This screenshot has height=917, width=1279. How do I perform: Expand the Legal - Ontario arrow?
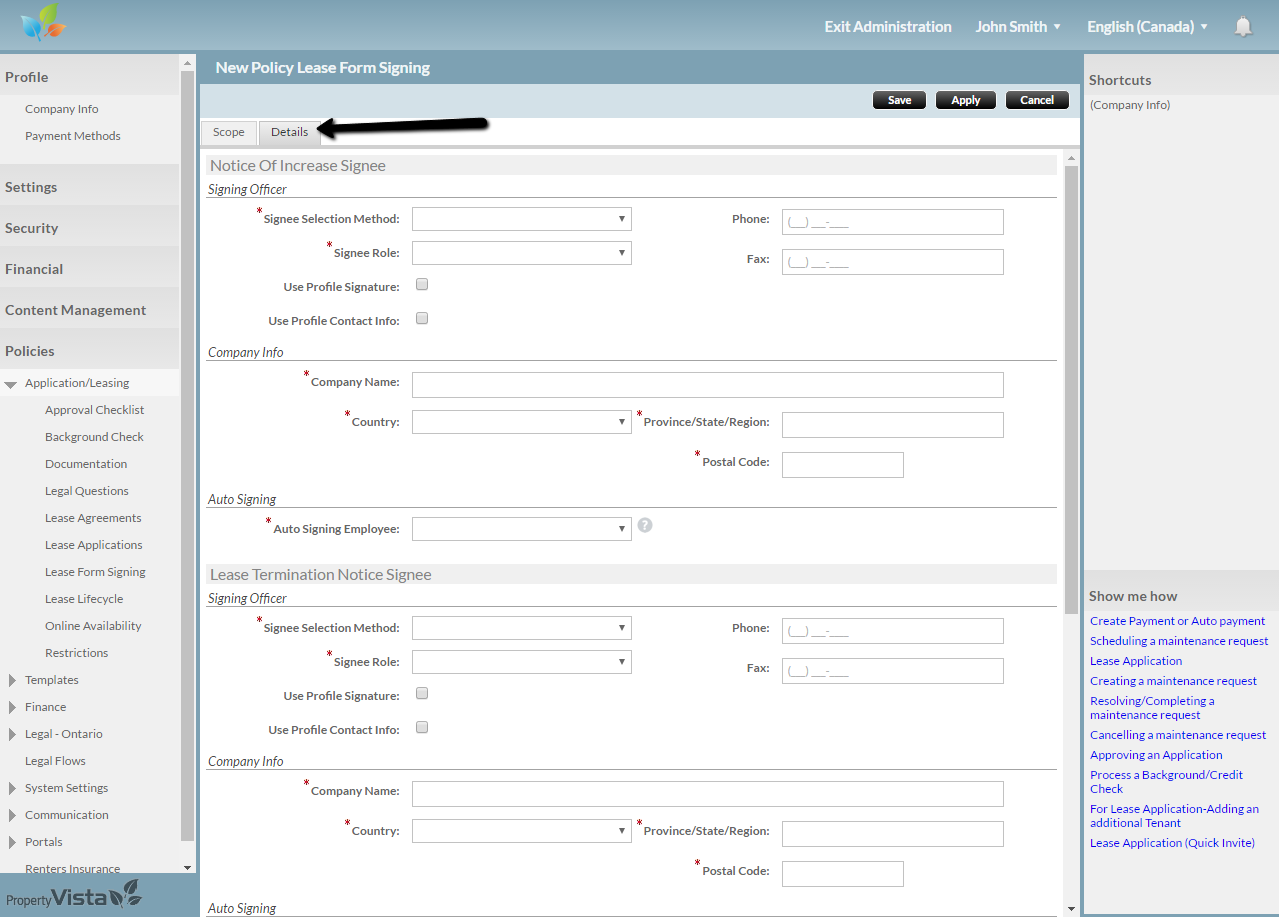12,734
